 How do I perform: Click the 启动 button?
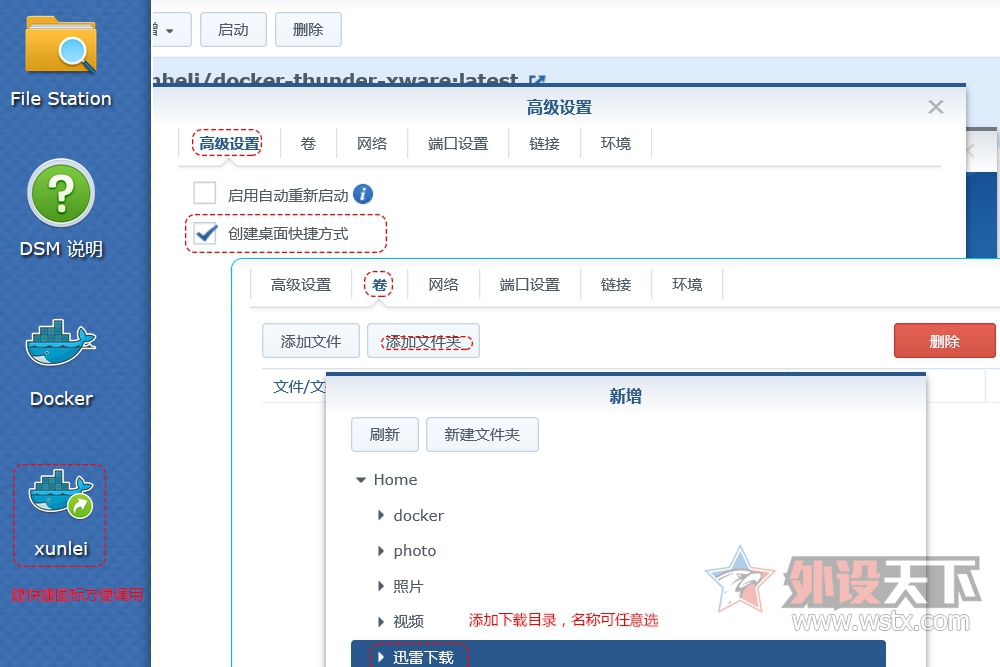[233, 30]
